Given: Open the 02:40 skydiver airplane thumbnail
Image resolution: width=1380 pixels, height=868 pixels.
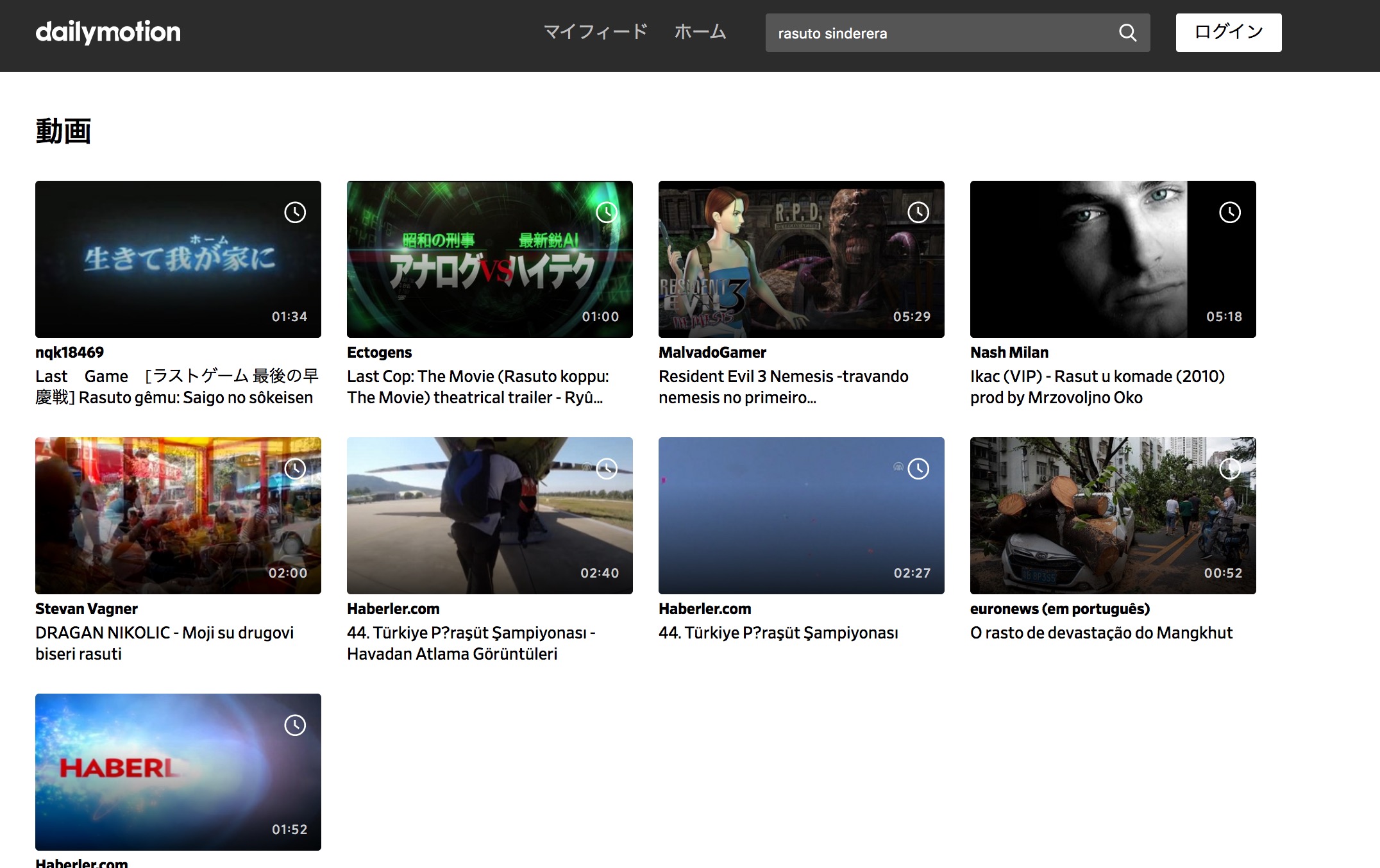Looking at the screenshot, I should coord(490,515).
